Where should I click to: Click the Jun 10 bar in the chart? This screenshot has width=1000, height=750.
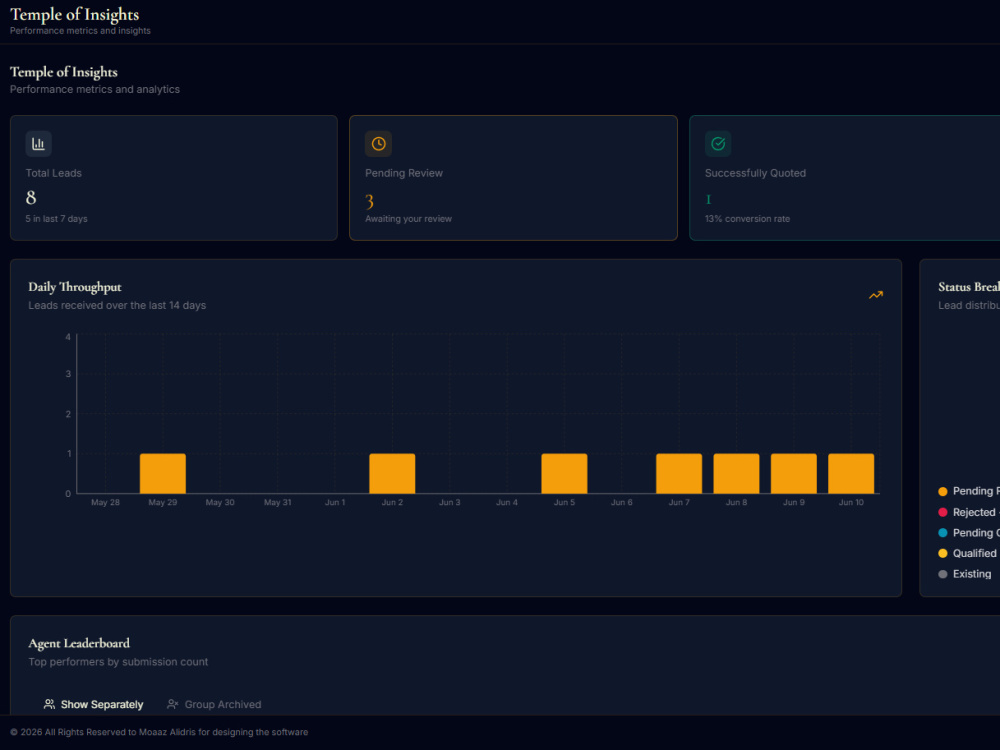[851, 473]
